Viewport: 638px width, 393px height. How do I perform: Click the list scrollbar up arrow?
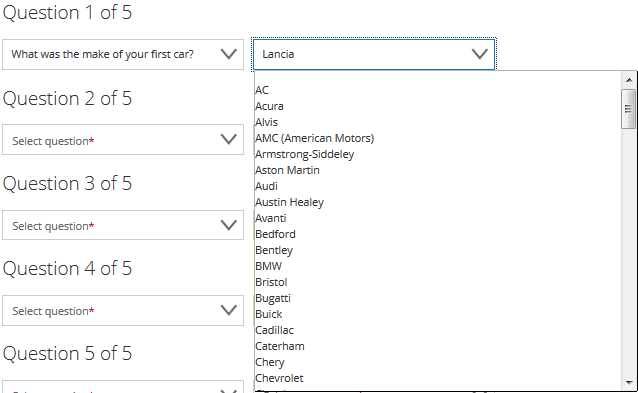point(629,80)
